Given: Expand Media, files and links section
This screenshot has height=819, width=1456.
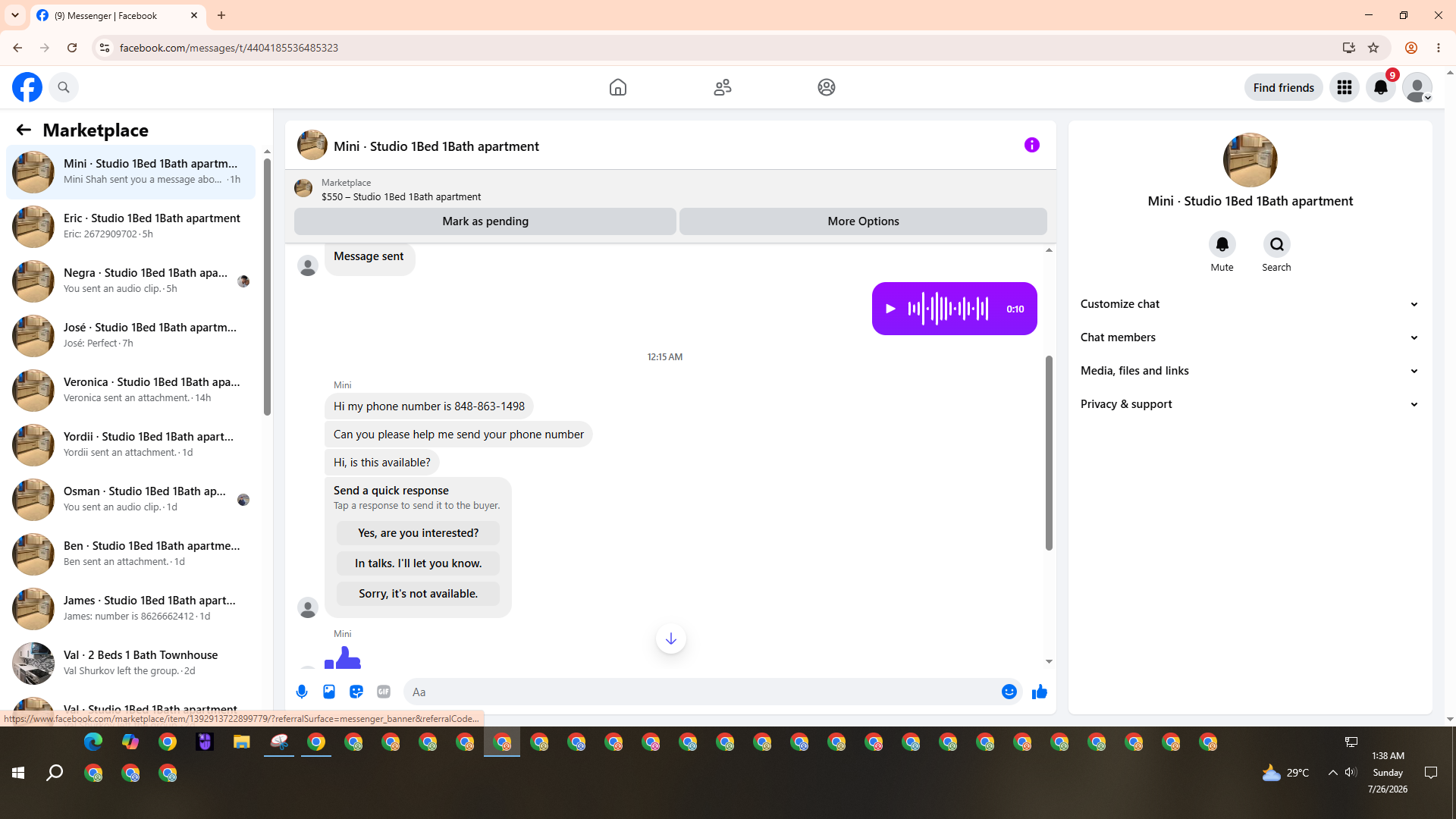Looking at the screenshot, I should click(1250, 371).
